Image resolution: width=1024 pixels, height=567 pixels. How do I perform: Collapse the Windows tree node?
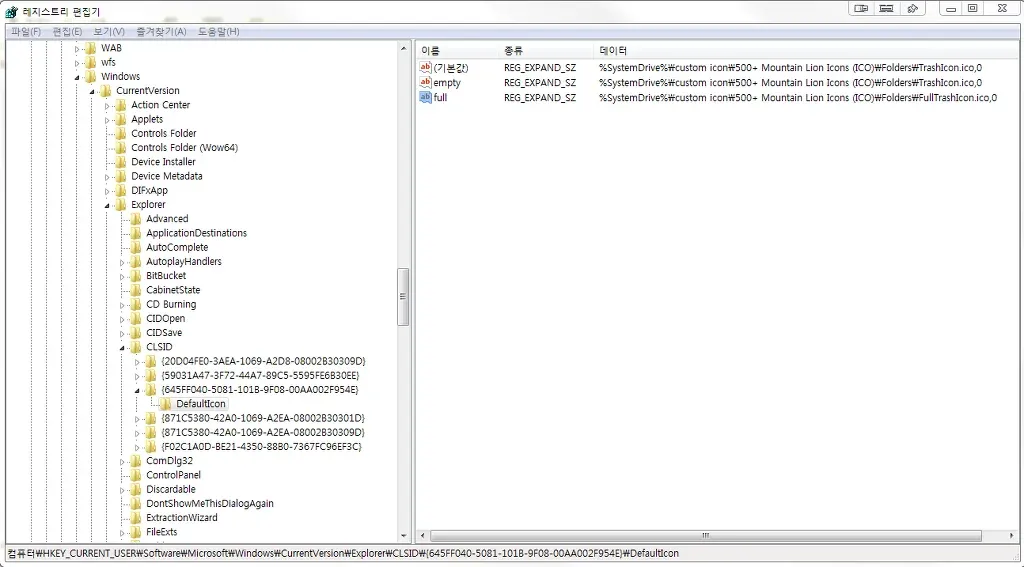pos(77,77)
